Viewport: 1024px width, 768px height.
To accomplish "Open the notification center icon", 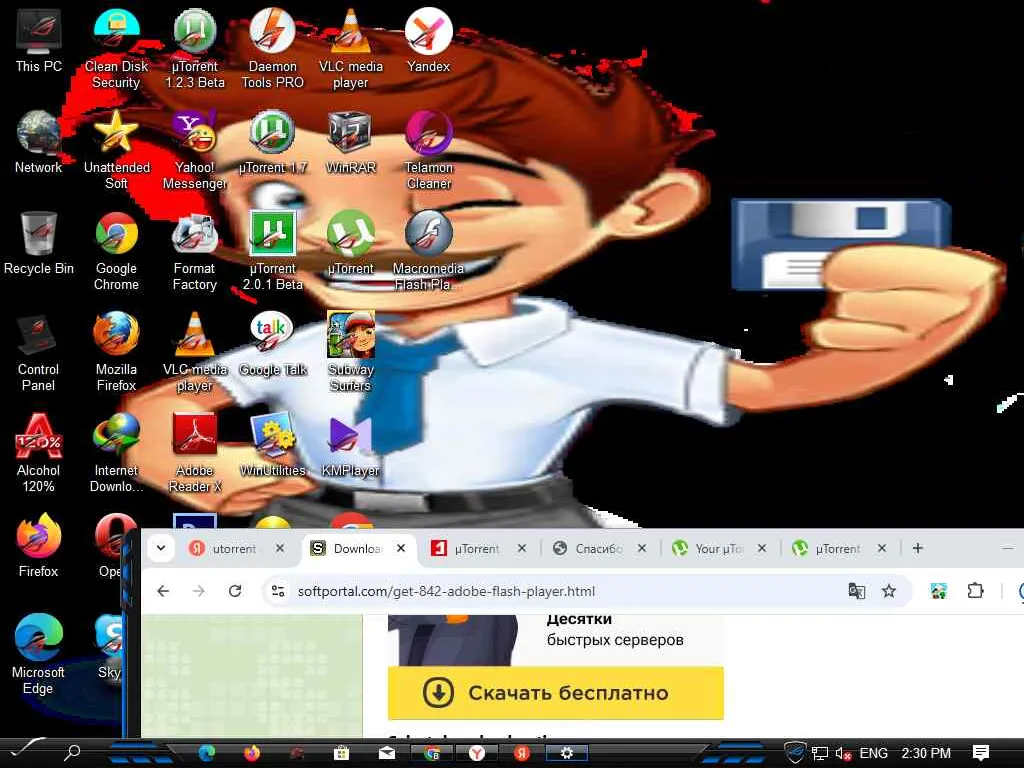I will [x=980, y=754].
